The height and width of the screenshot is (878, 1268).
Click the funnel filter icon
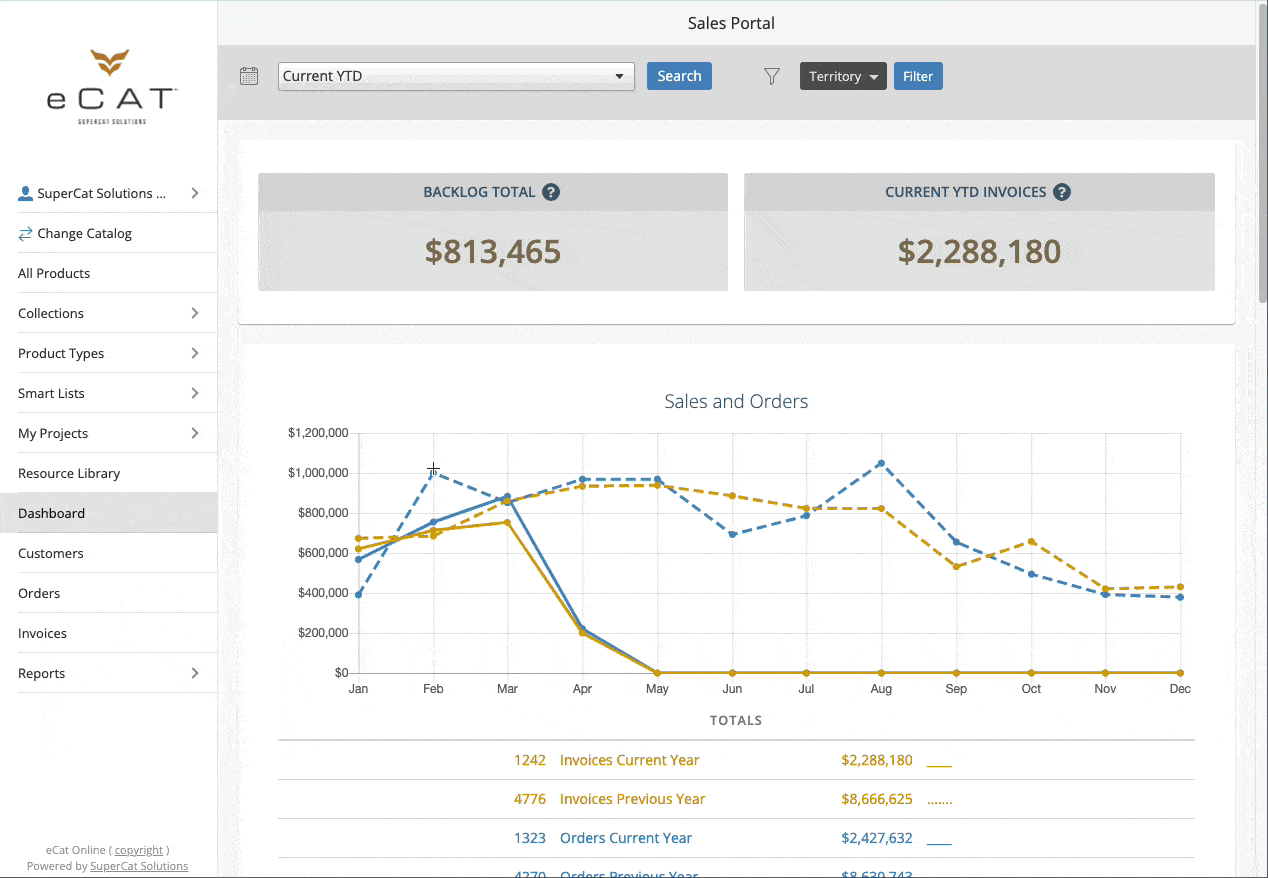pos(772,76)
